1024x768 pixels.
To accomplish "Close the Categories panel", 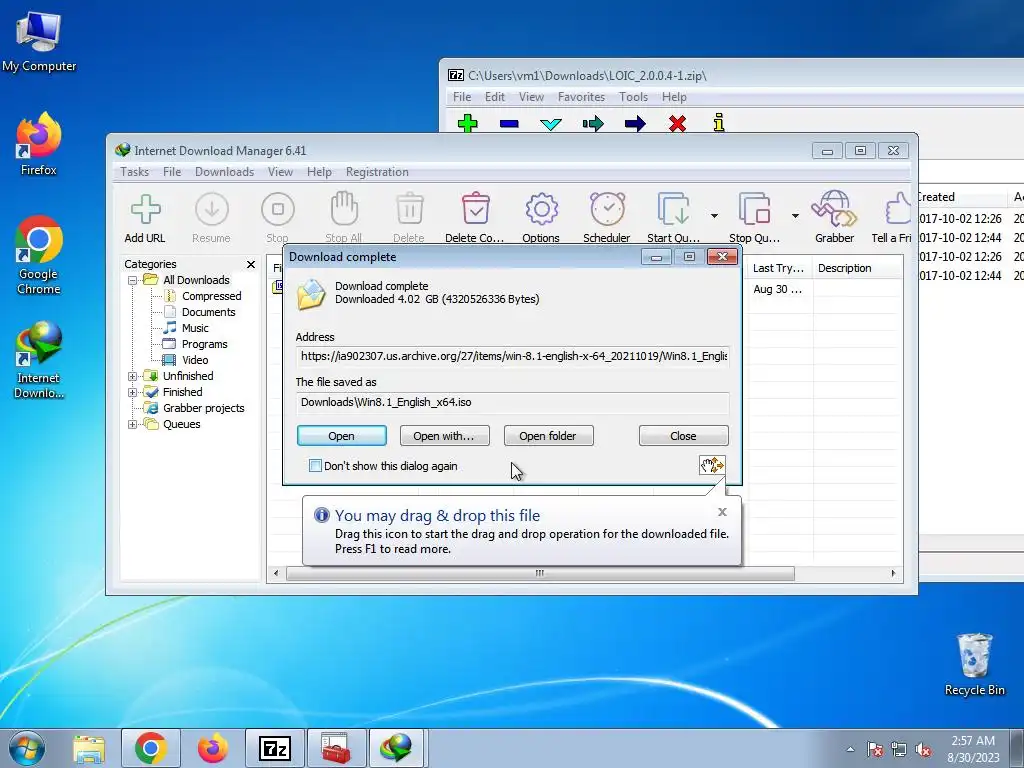I will 251,264.
